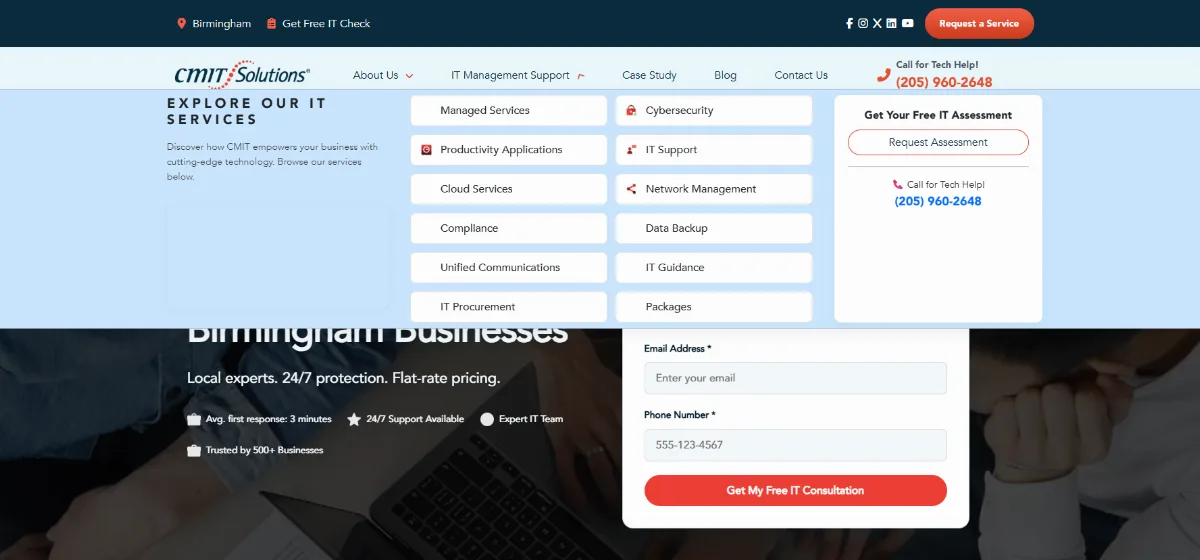Click the star icon beside 24/7 Support Available
The height and width of the screenshot is (560, 1200).
pos(354,419)
